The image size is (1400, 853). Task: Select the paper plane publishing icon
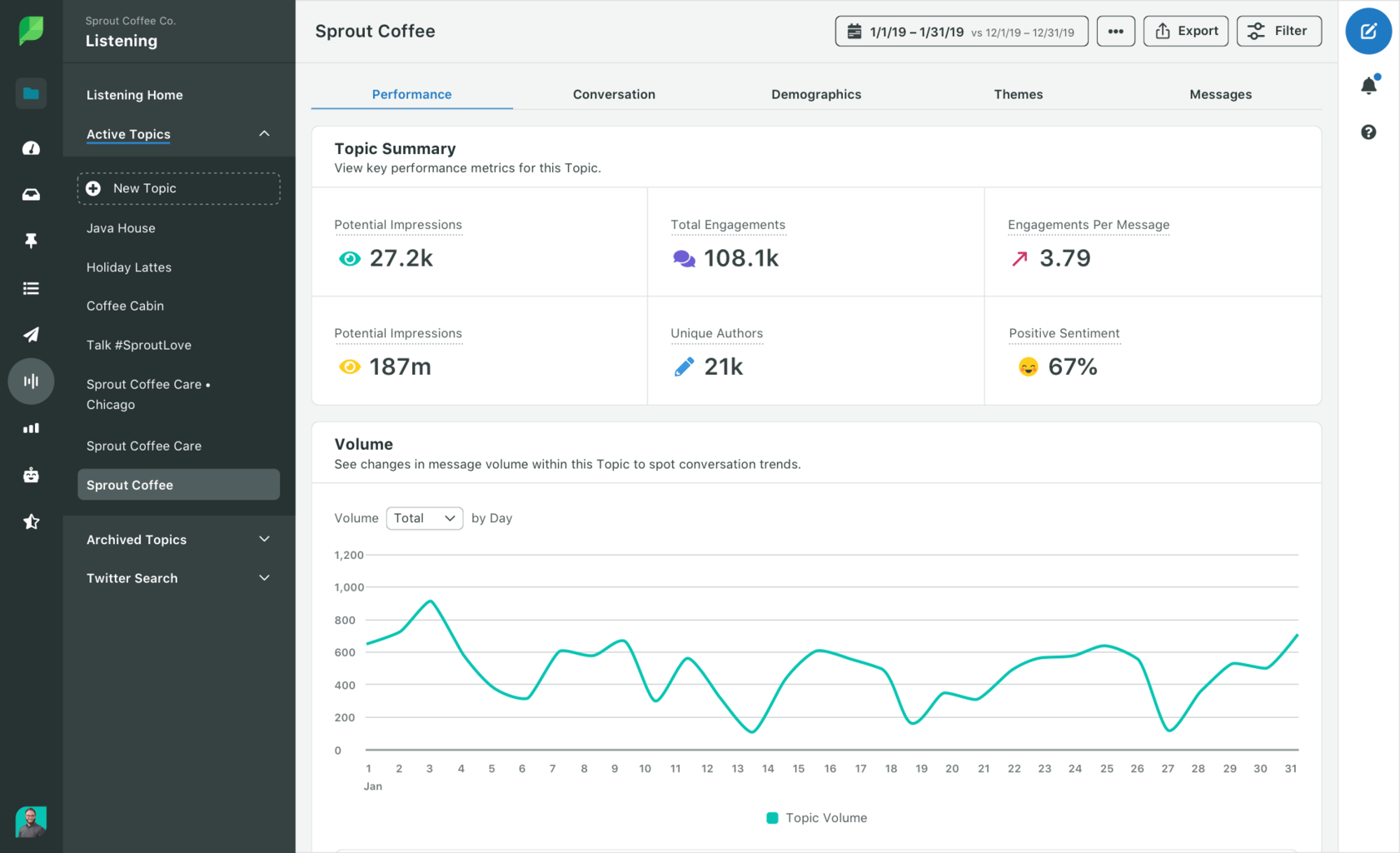(31, 334)
